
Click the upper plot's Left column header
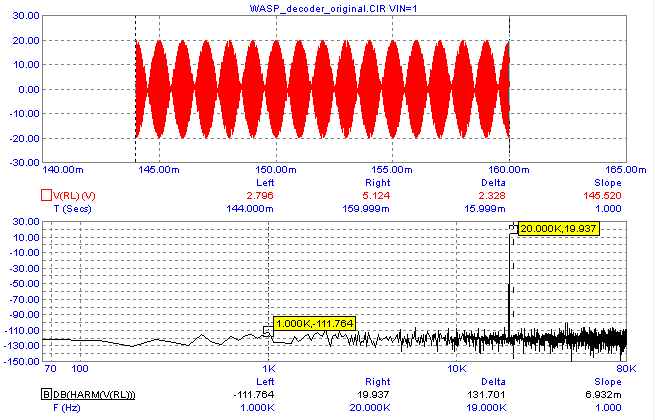265,183
